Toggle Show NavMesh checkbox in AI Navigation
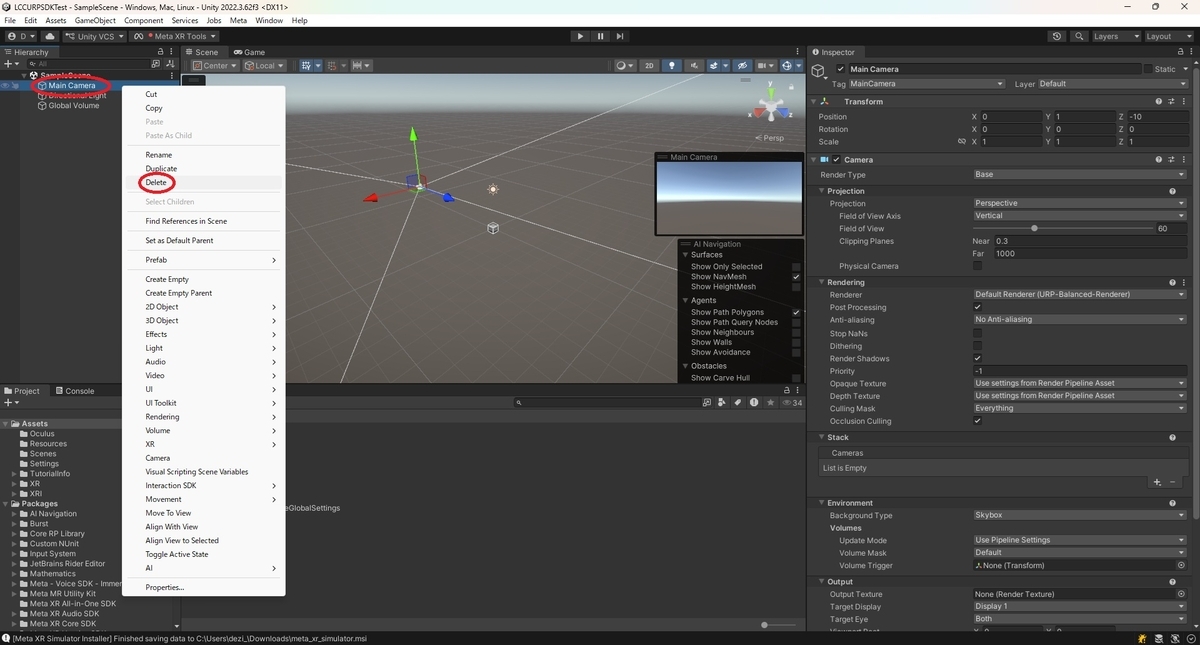Viewport: 1200px width, 645px height. (796, 277)
